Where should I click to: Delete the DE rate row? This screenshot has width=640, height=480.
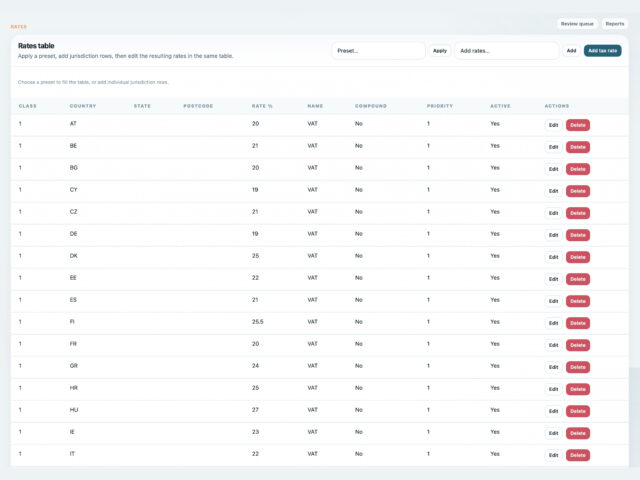[578, 235]
